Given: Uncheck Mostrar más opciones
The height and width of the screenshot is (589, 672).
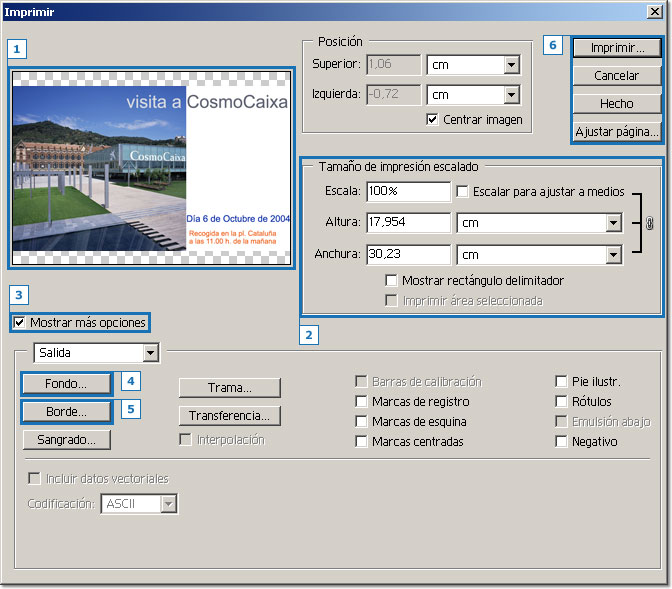Looking at the screenshot, I should click(x=20, y=323).
